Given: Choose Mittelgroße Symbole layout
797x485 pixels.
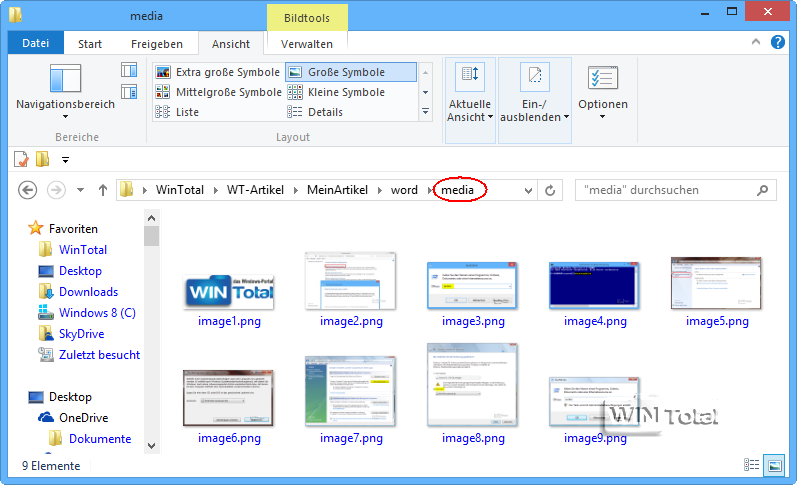Looking at the screenshot, I should (x=218, y=92).
